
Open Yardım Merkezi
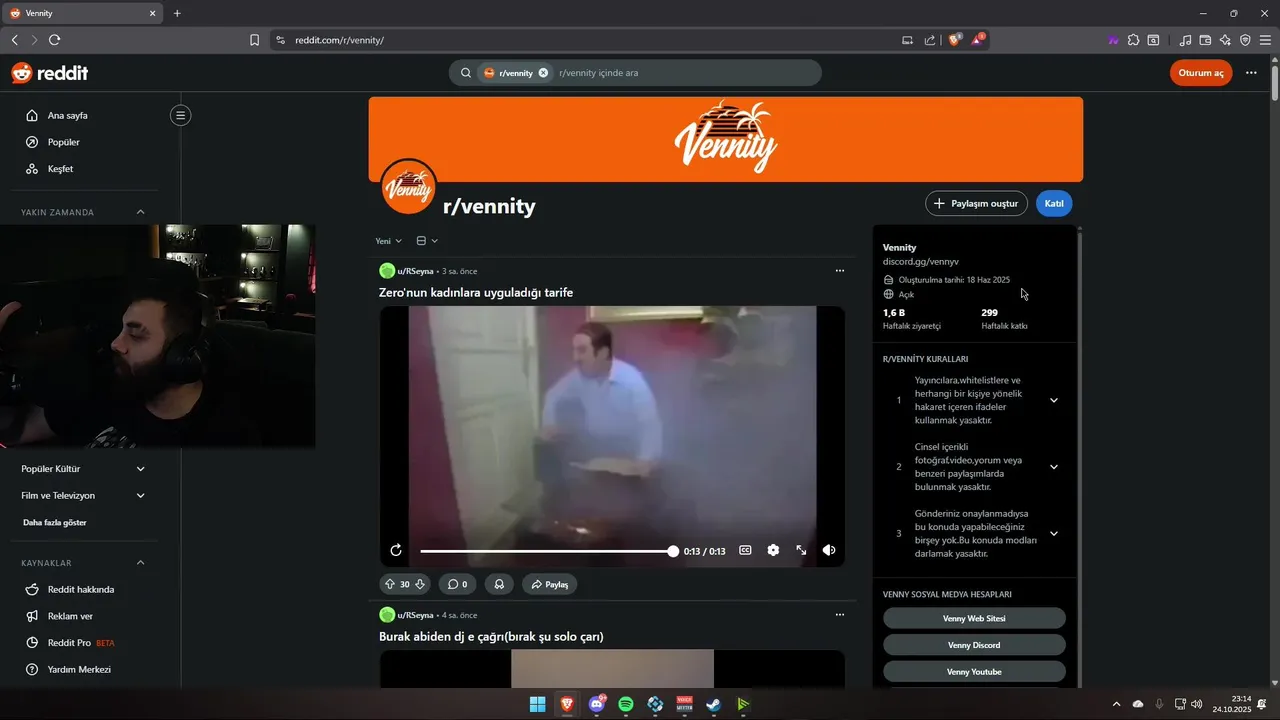(79, 670)
